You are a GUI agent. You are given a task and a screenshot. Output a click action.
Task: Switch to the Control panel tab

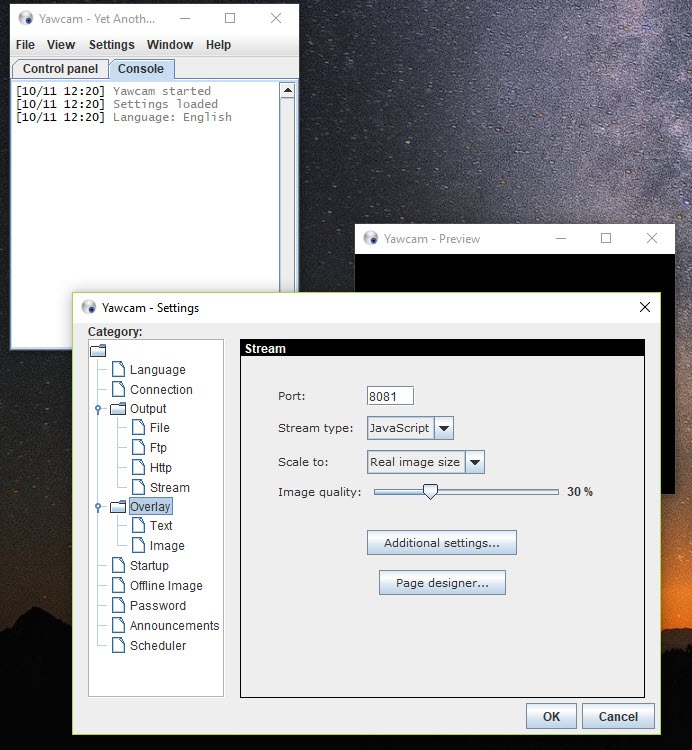(60, 69)
